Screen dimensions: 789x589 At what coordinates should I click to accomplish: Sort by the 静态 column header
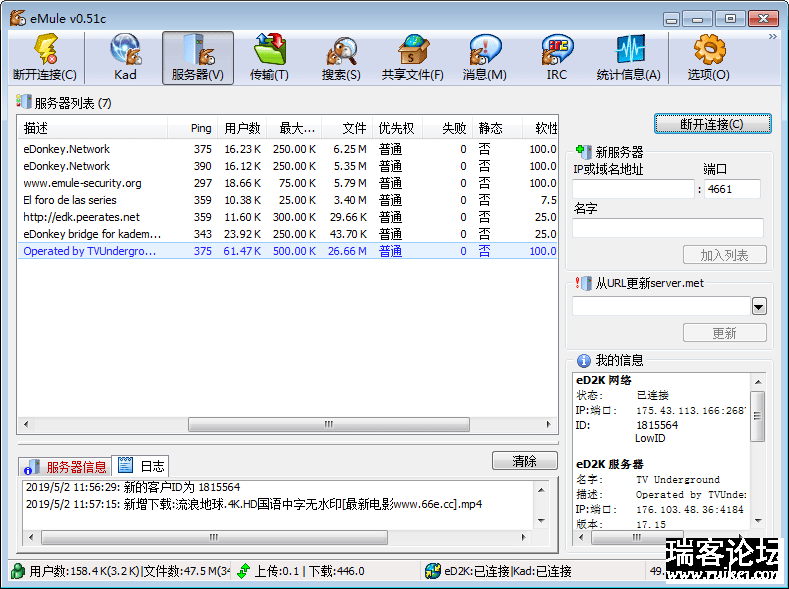tap(497, 128)
